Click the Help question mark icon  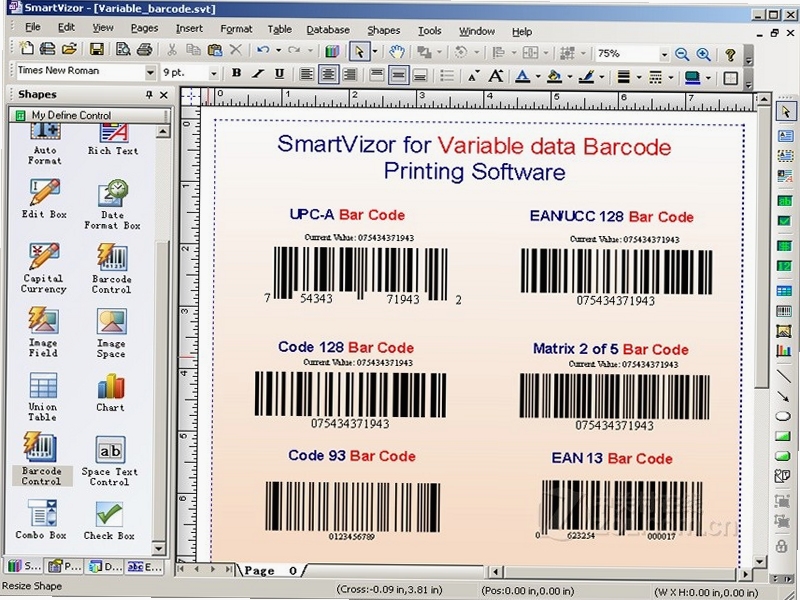730,55
